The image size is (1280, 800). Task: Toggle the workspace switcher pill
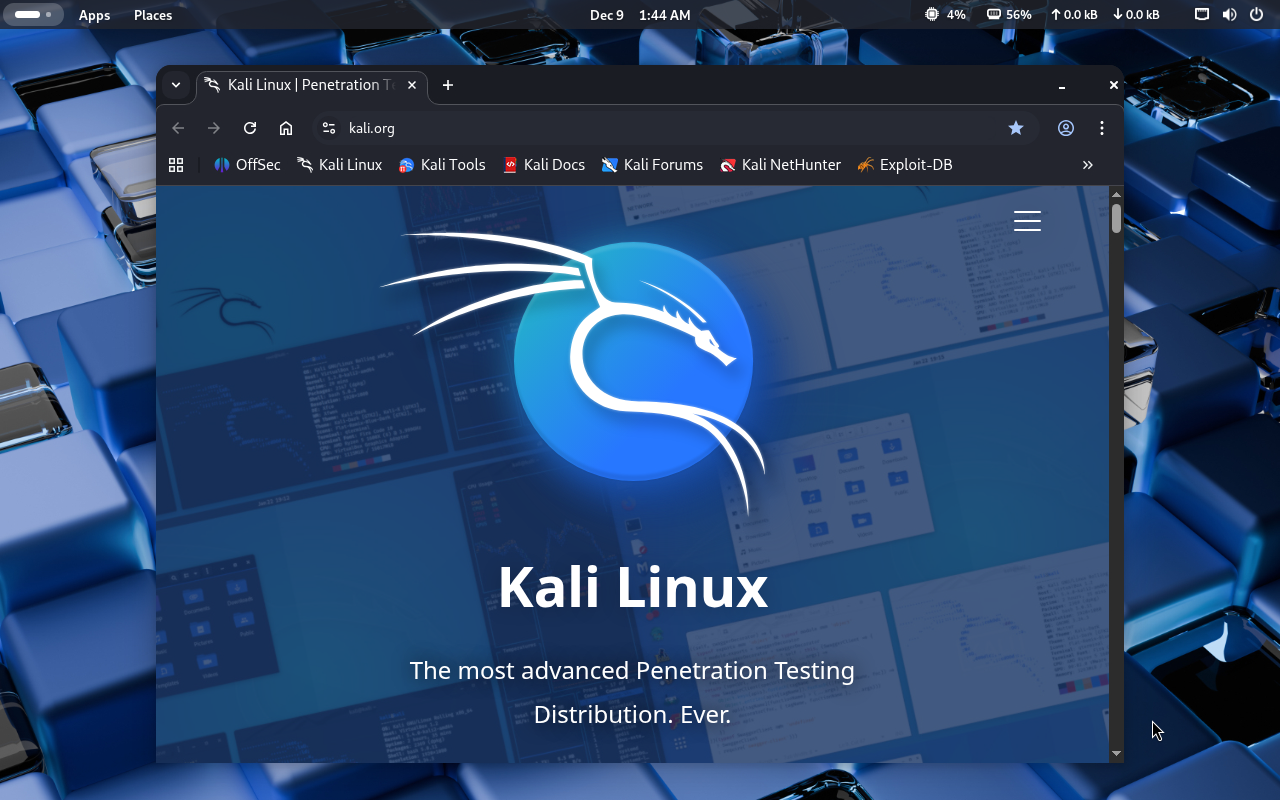[x=33, y=15]
